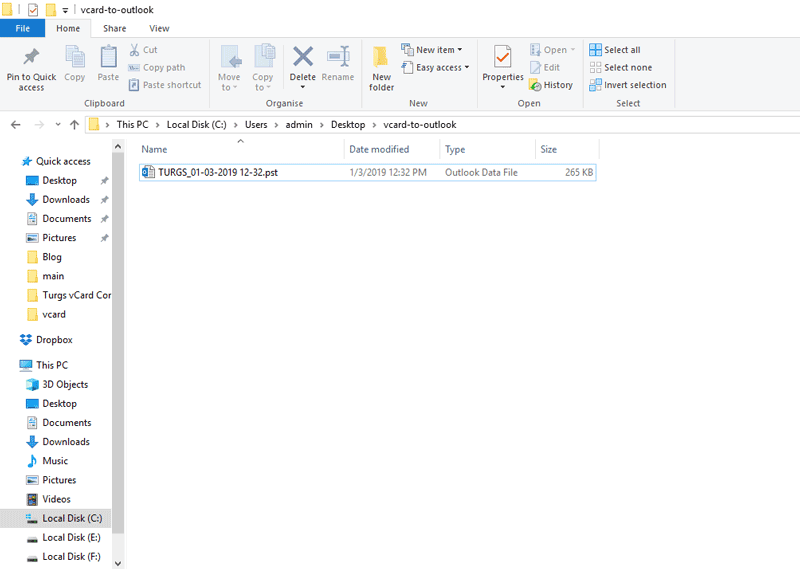Sort by the Name column header

click(x=241, y=149)
